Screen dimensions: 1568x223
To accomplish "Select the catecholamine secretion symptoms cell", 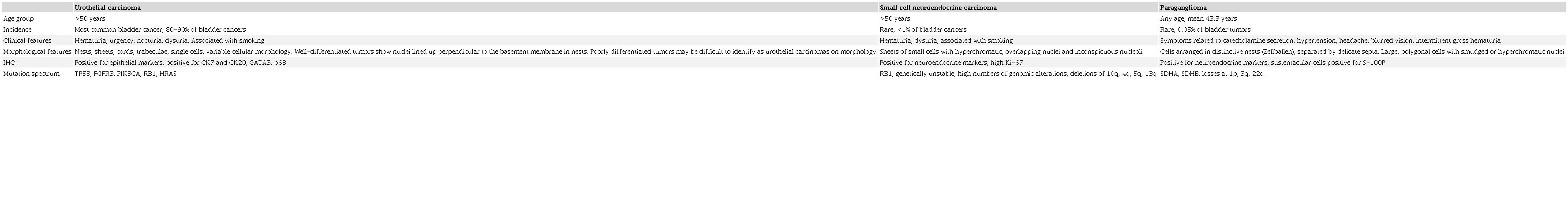I will click(1330, 41).
